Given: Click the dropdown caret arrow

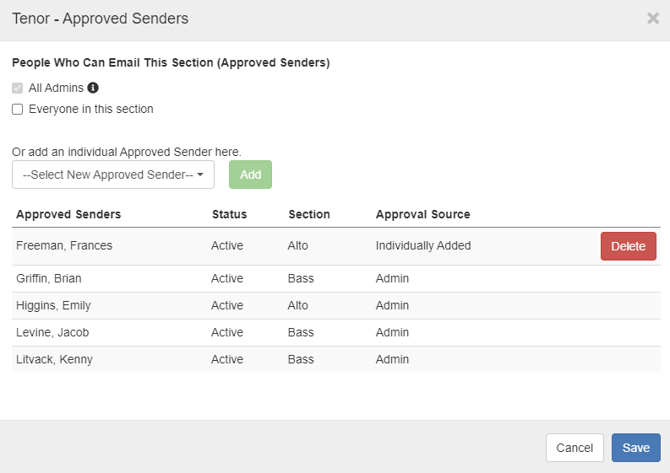Looking at the screenshot, I should tap(200, 174).
